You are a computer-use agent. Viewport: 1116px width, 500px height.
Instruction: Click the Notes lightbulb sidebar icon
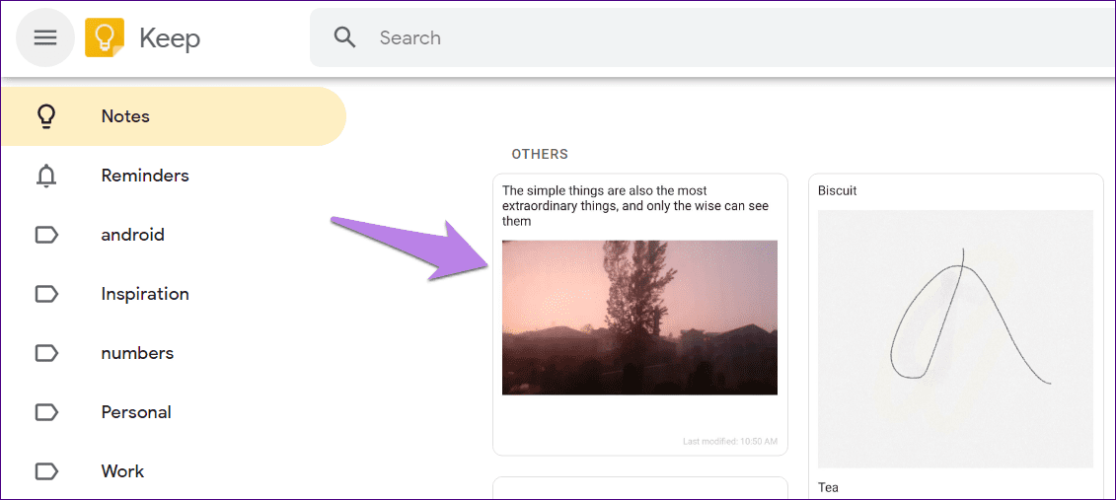point(46,117)
